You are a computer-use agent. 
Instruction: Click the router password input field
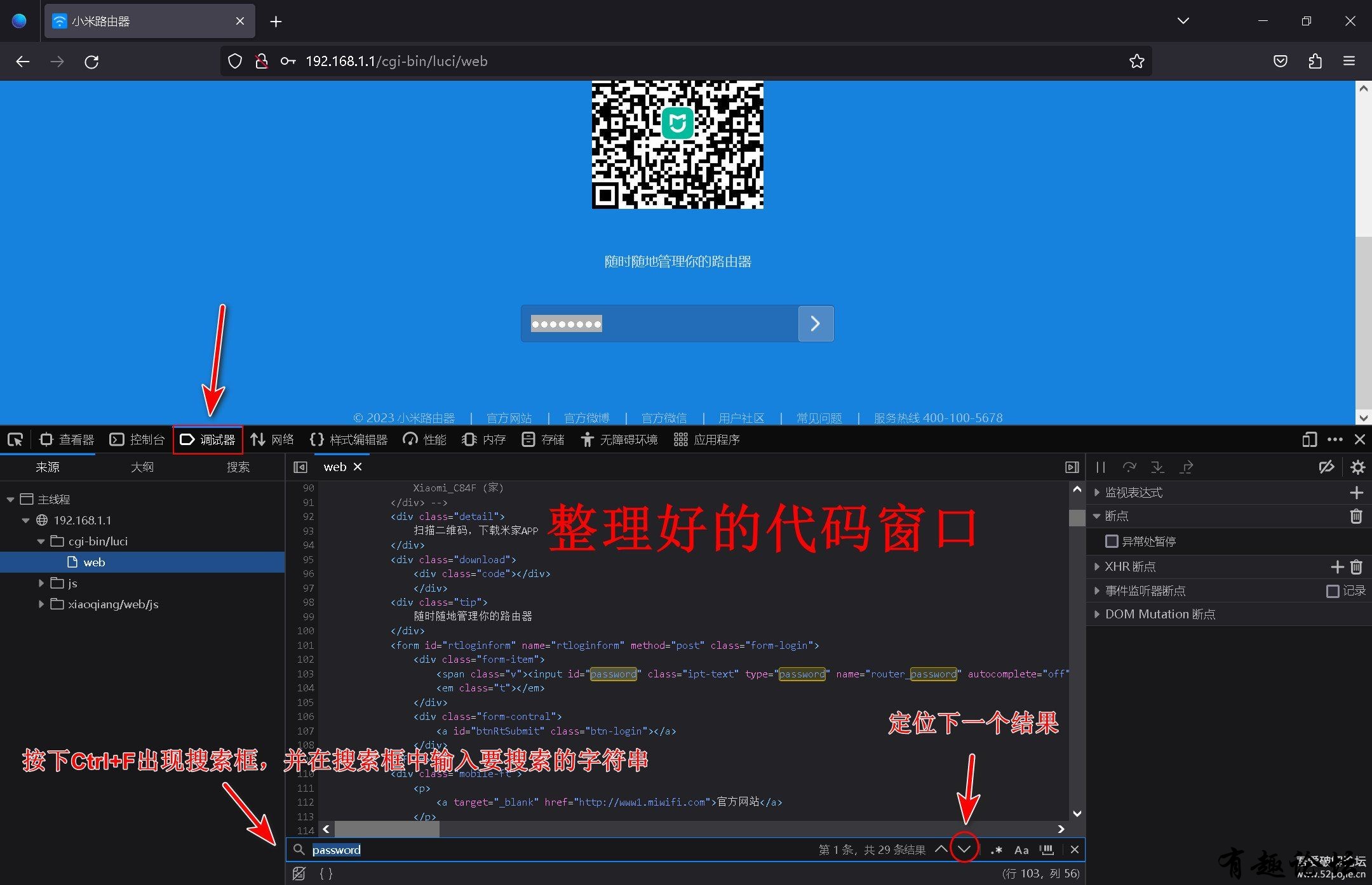tap(659, 324)
